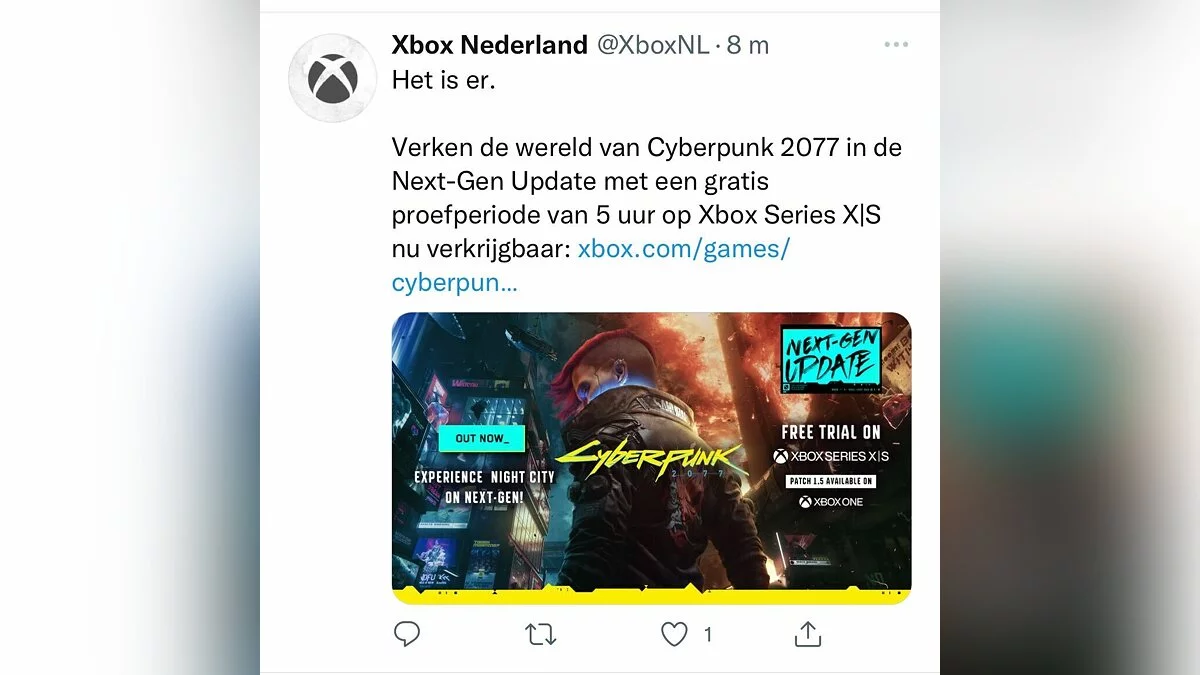Click the Cyberpunk yellow logo in image

651,458
